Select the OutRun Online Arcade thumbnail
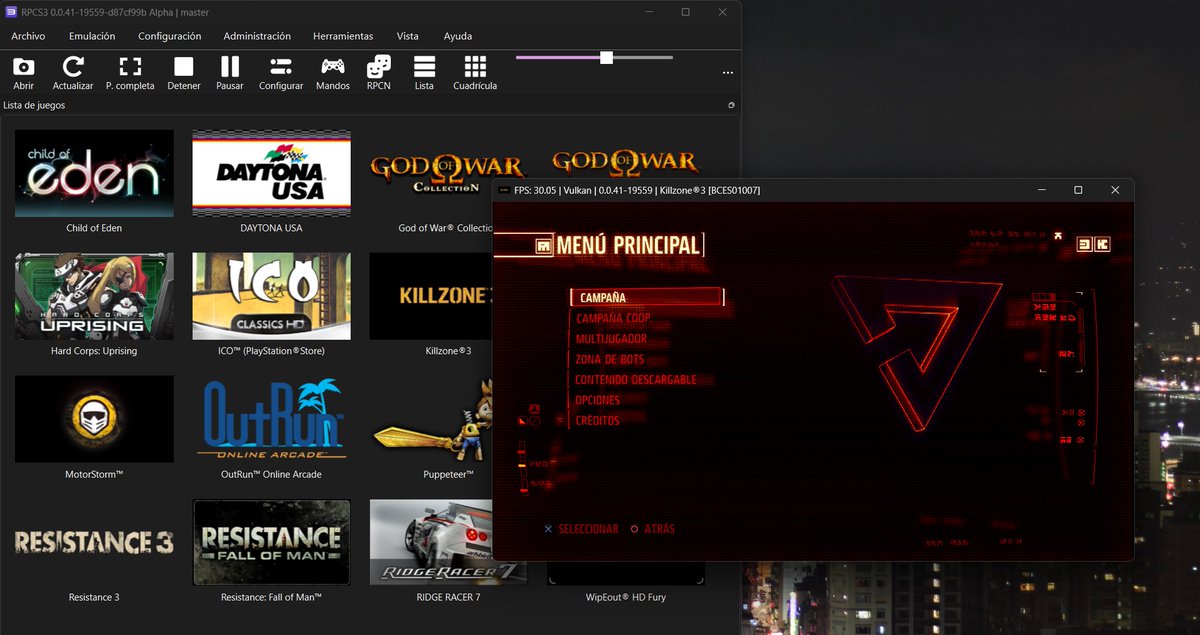Image resolution: width=1200 pixels, height=635 pixels. click(271, 419)
